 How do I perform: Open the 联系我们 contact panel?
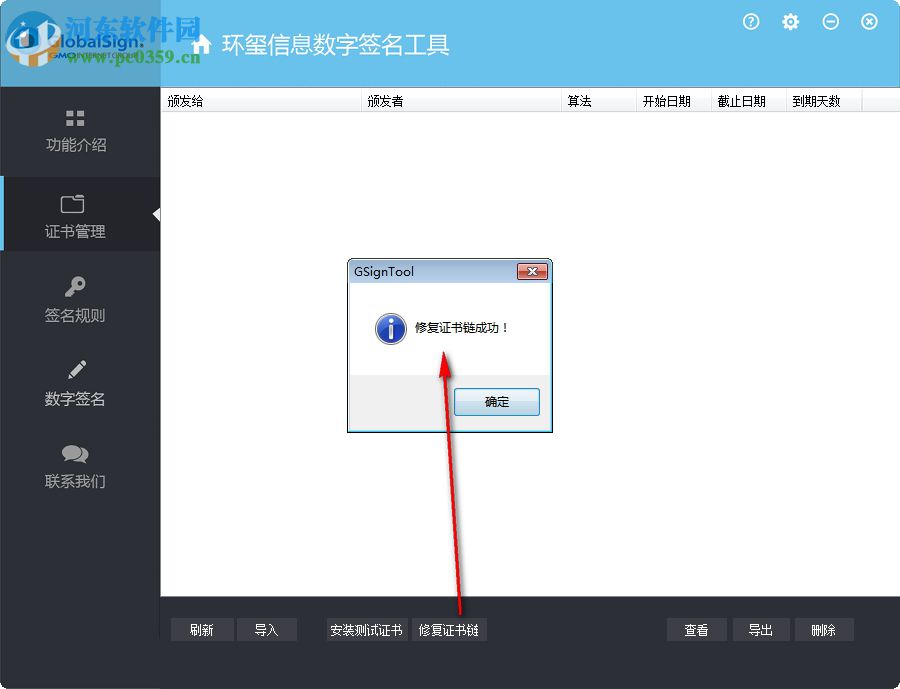pos(75,465)
